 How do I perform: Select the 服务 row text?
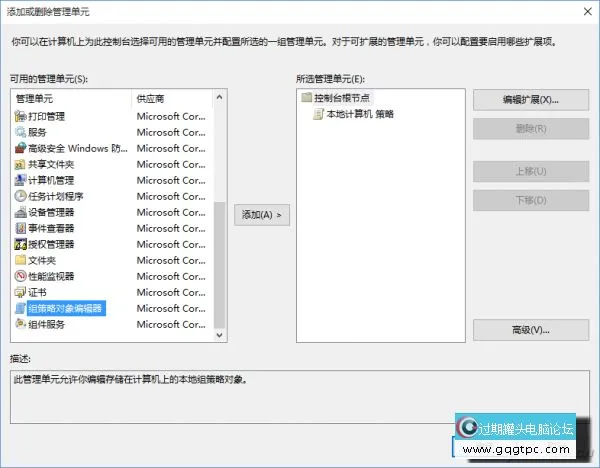(37, 132)
